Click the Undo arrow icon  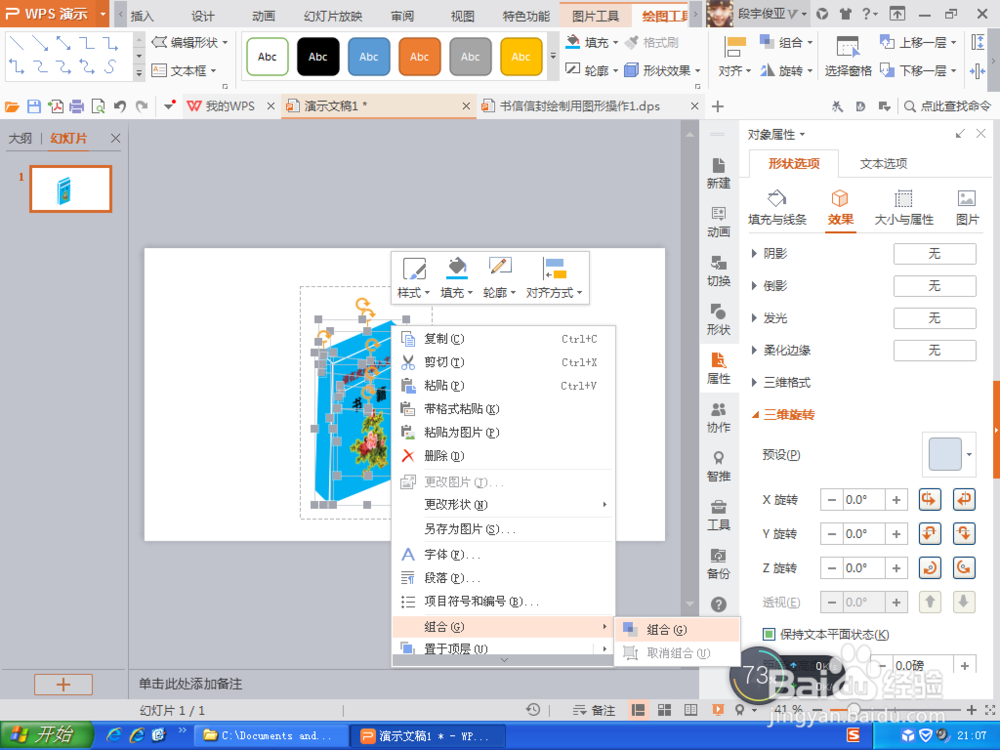[x=119, y=107]
